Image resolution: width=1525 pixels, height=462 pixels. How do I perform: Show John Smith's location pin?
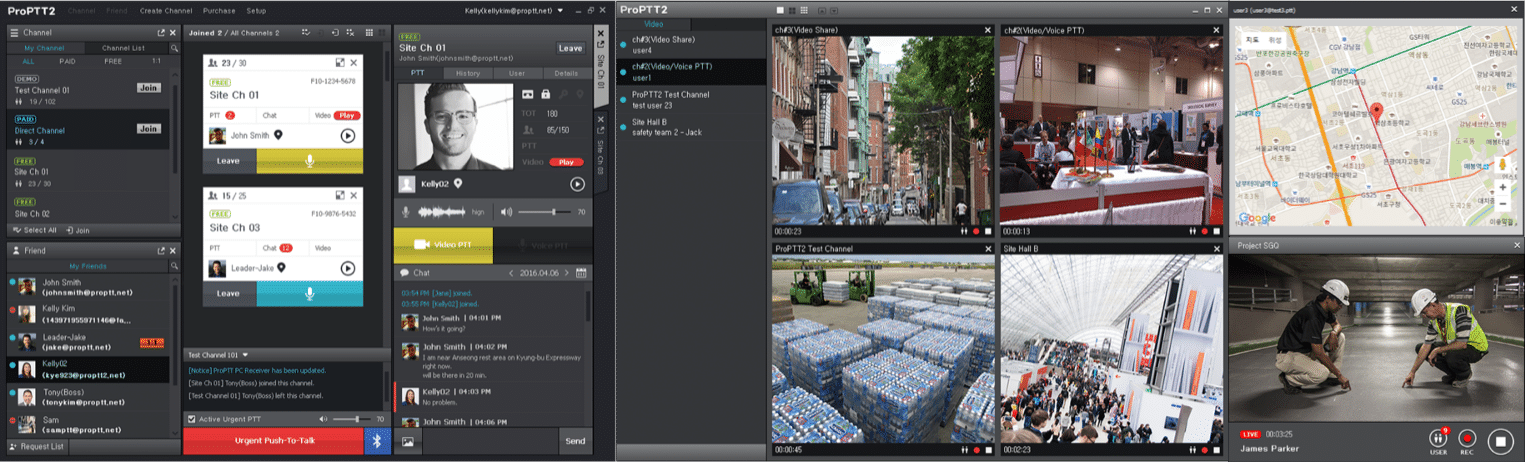[278, 134]
